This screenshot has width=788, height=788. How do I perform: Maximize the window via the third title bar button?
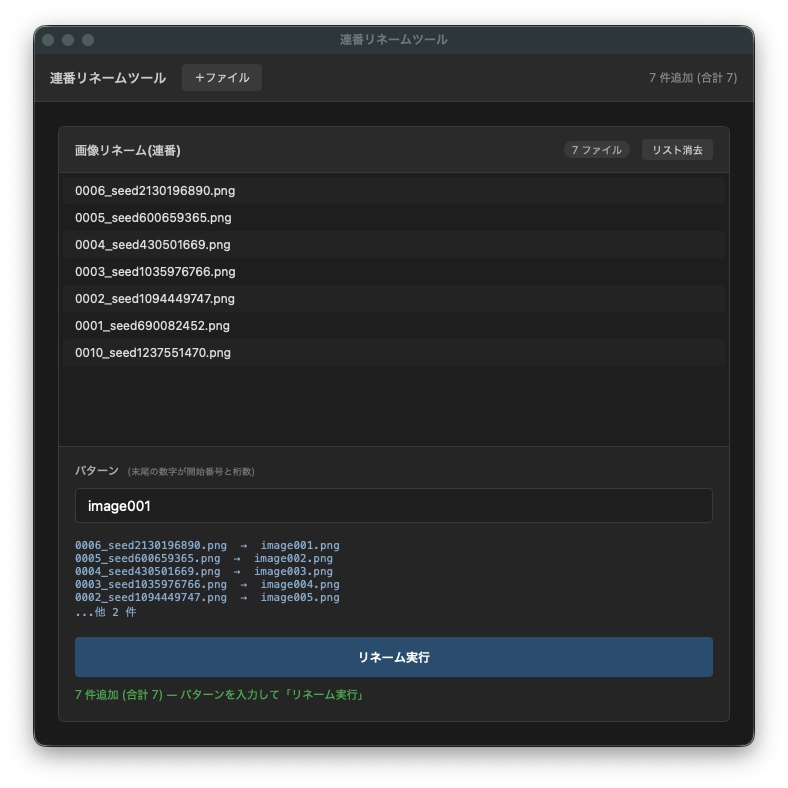88,40
